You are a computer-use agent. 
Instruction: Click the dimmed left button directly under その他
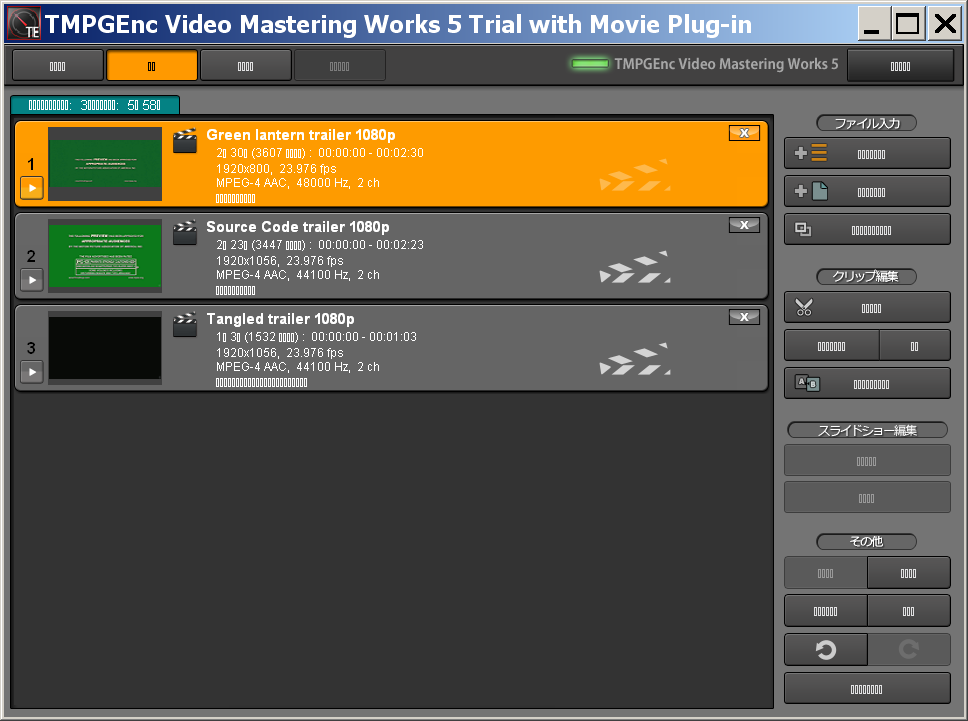point(825,573)
